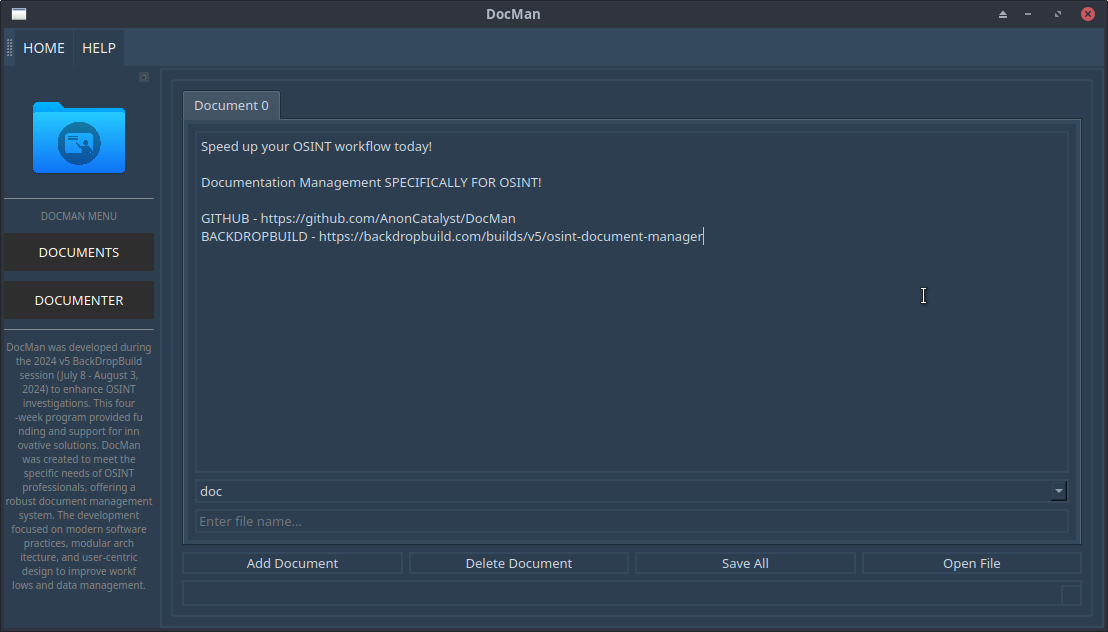Open the DOCUMENTS section
This screenshot has height=632, width=1108.
point(79,252)
